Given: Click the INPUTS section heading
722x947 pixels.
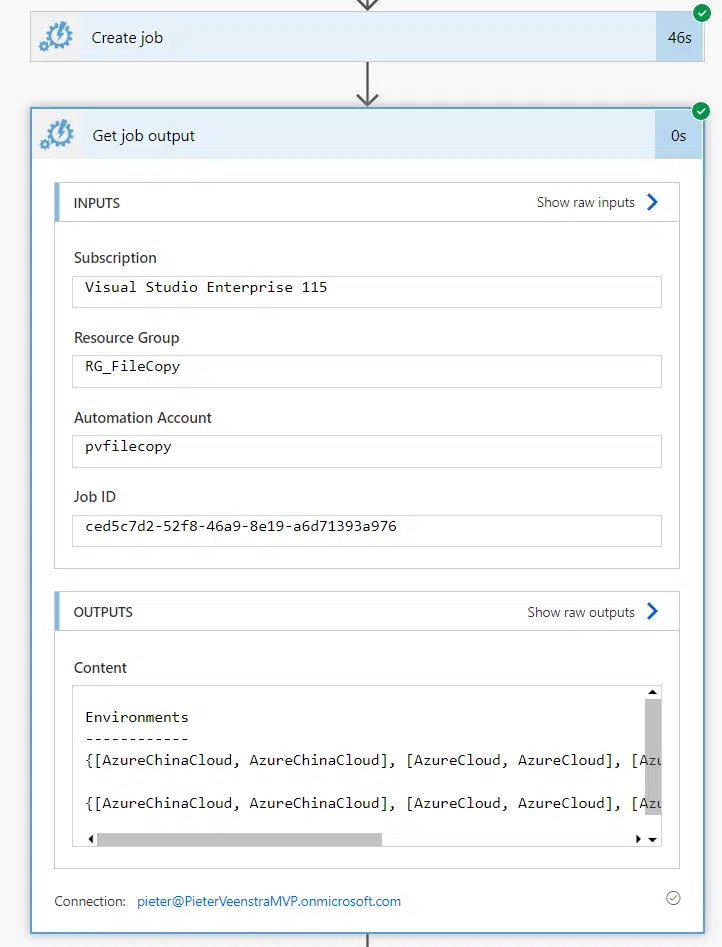Looking at the screenshot, I should point(97,203).
